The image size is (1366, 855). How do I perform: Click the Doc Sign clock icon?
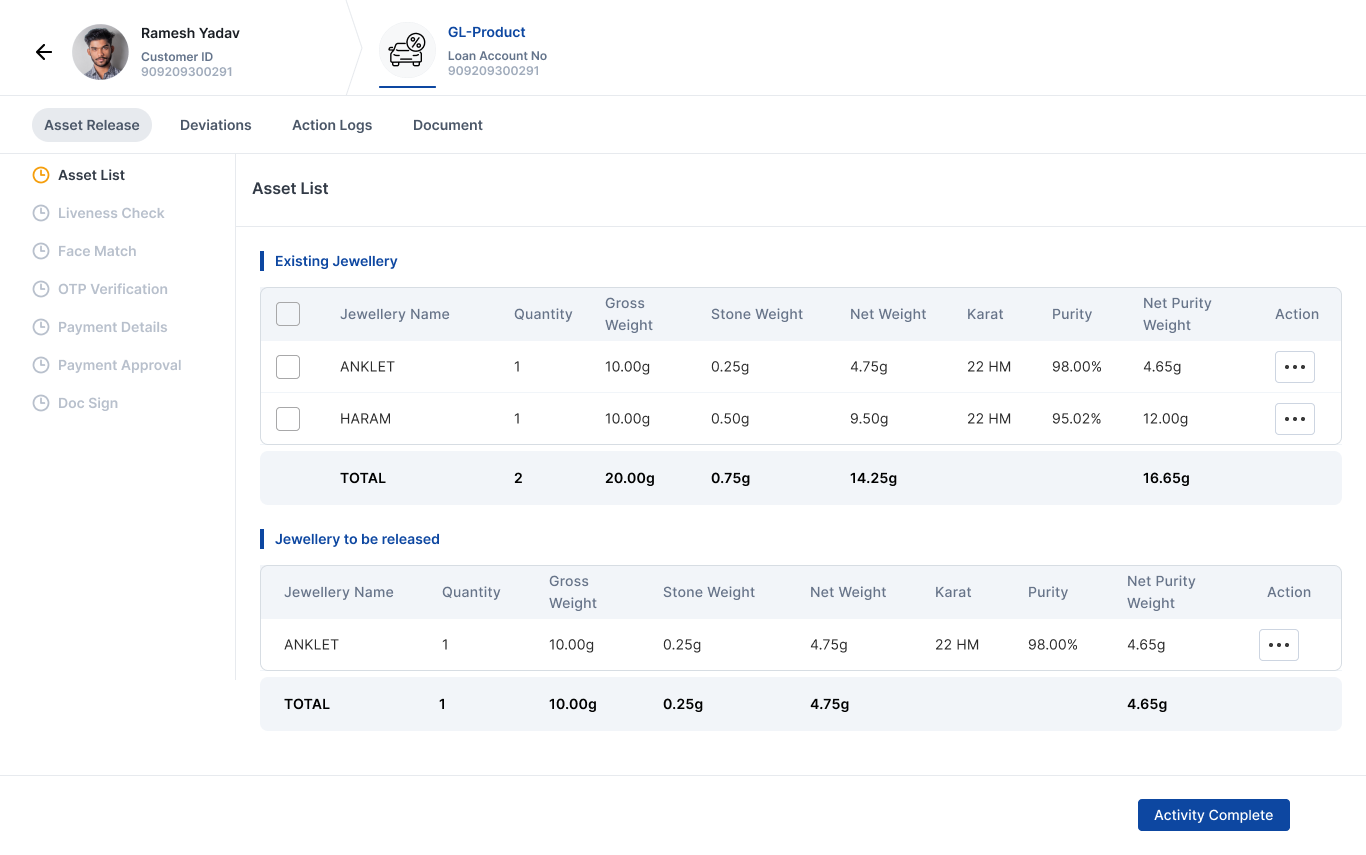(x=41, y=403)
